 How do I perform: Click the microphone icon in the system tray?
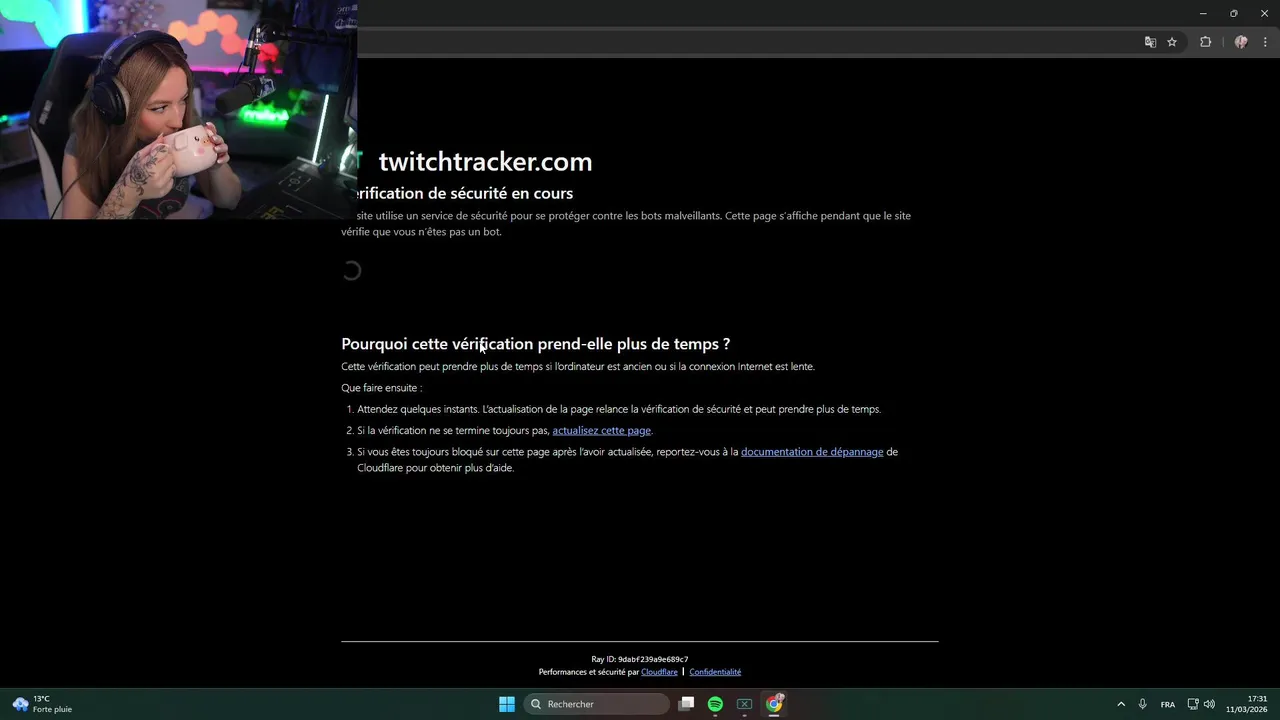[1142, 704]
